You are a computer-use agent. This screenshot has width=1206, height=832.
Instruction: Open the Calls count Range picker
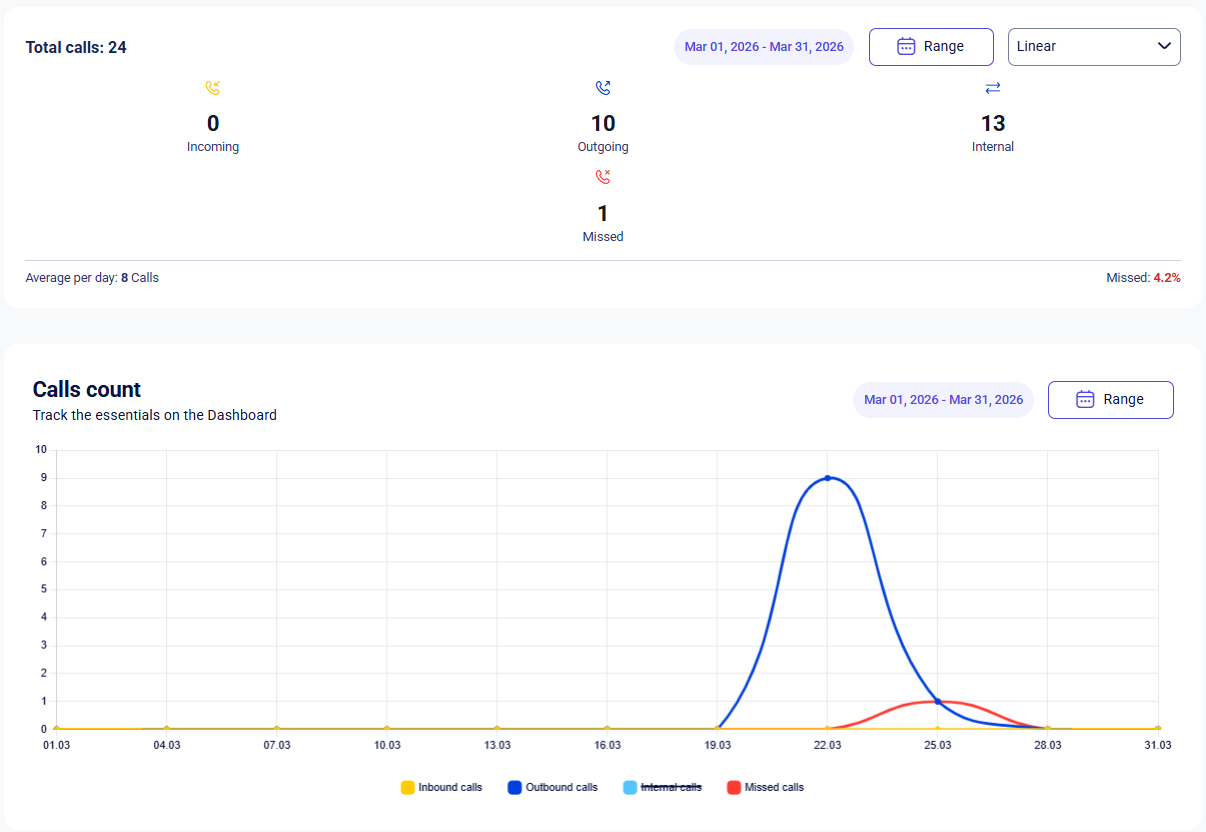click(1110, 400)
